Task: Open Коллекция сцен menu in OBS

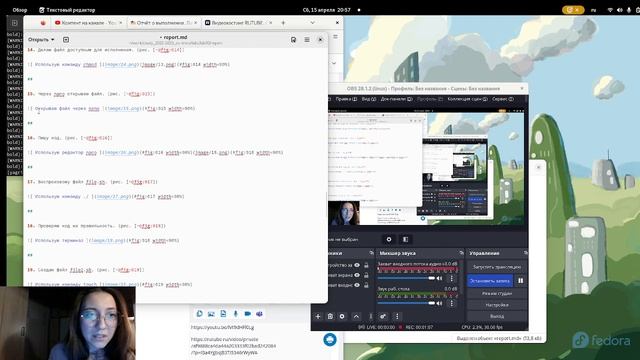Action: 467,99
